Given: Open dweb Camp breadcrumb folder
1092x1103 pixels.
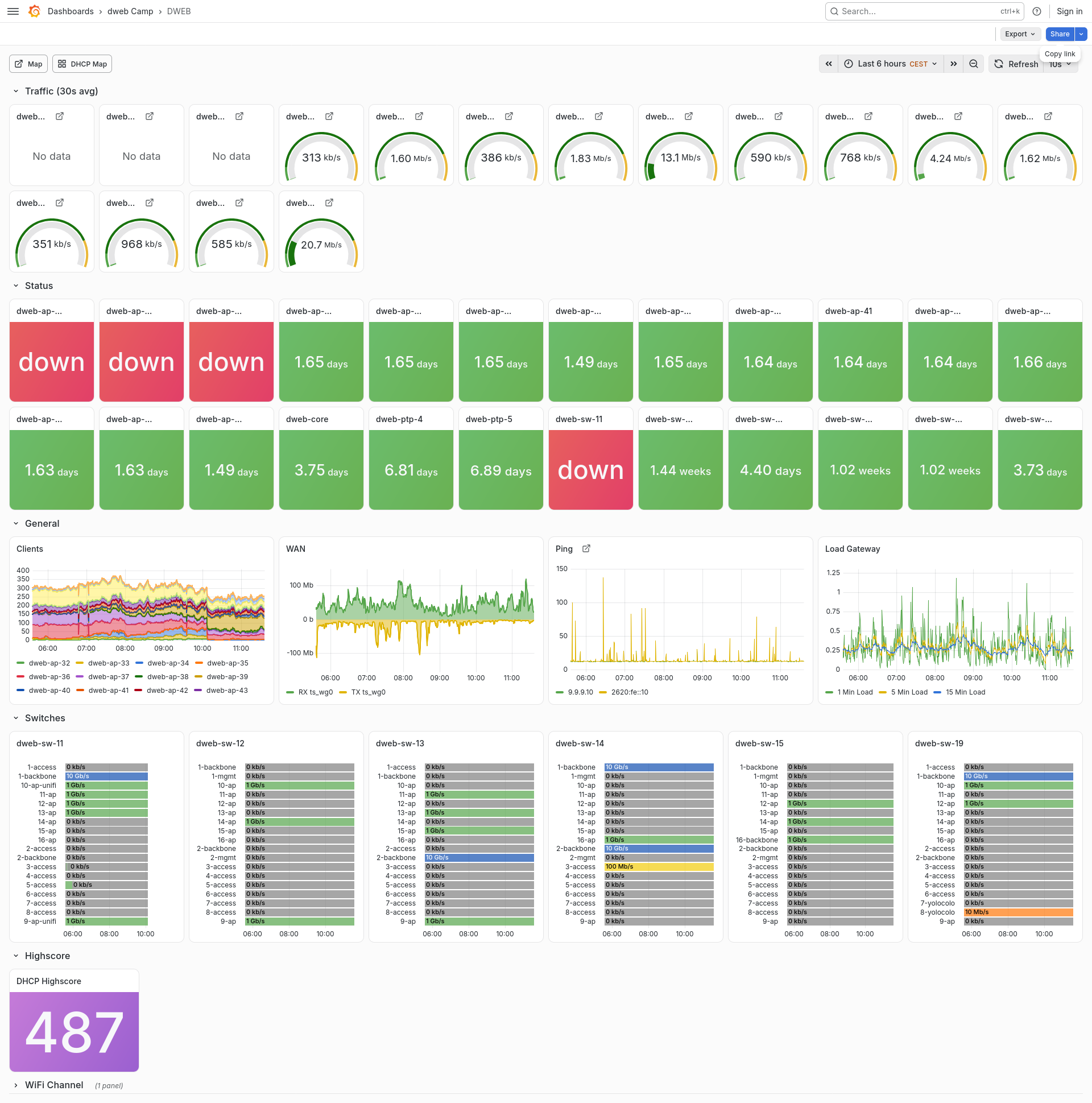Looking at the screenshot, I should (x=130, y=11).
